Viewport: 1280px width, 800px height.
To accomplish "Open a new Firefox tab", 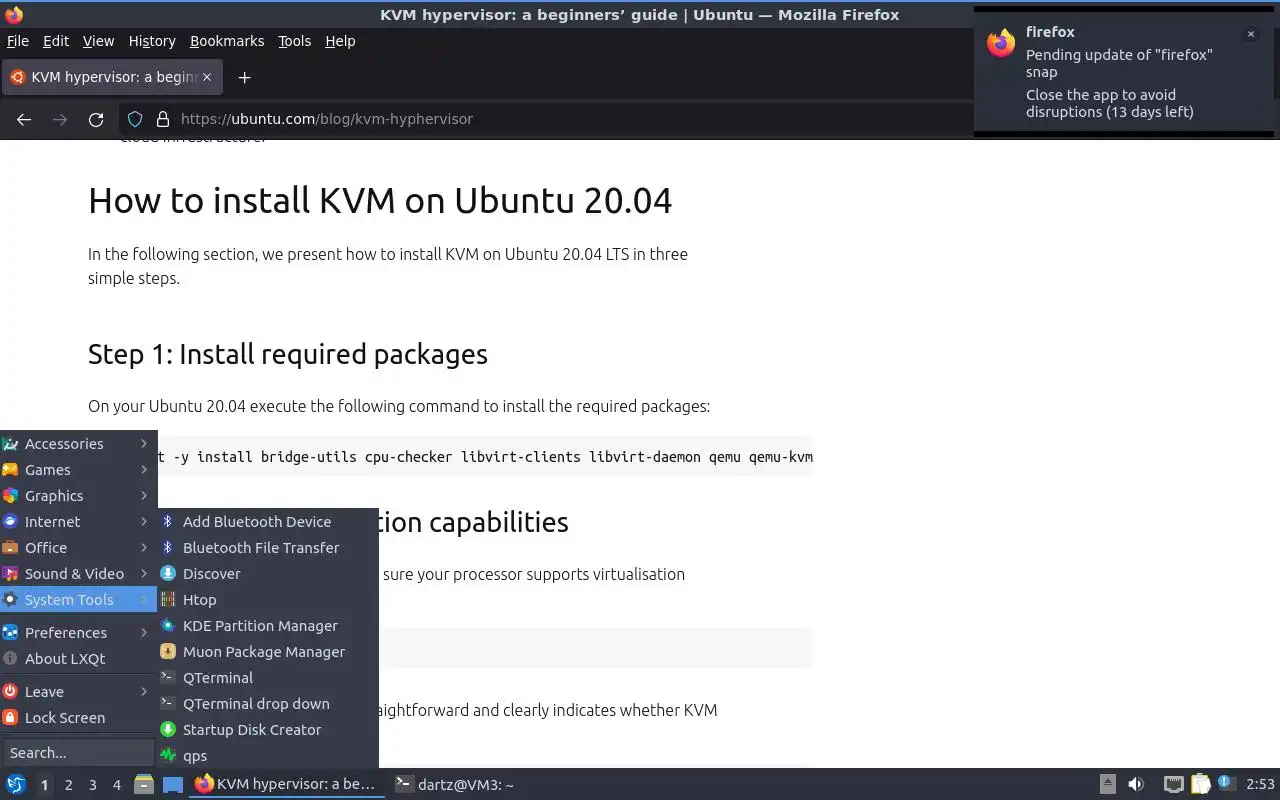I will (x=244, y=77).
